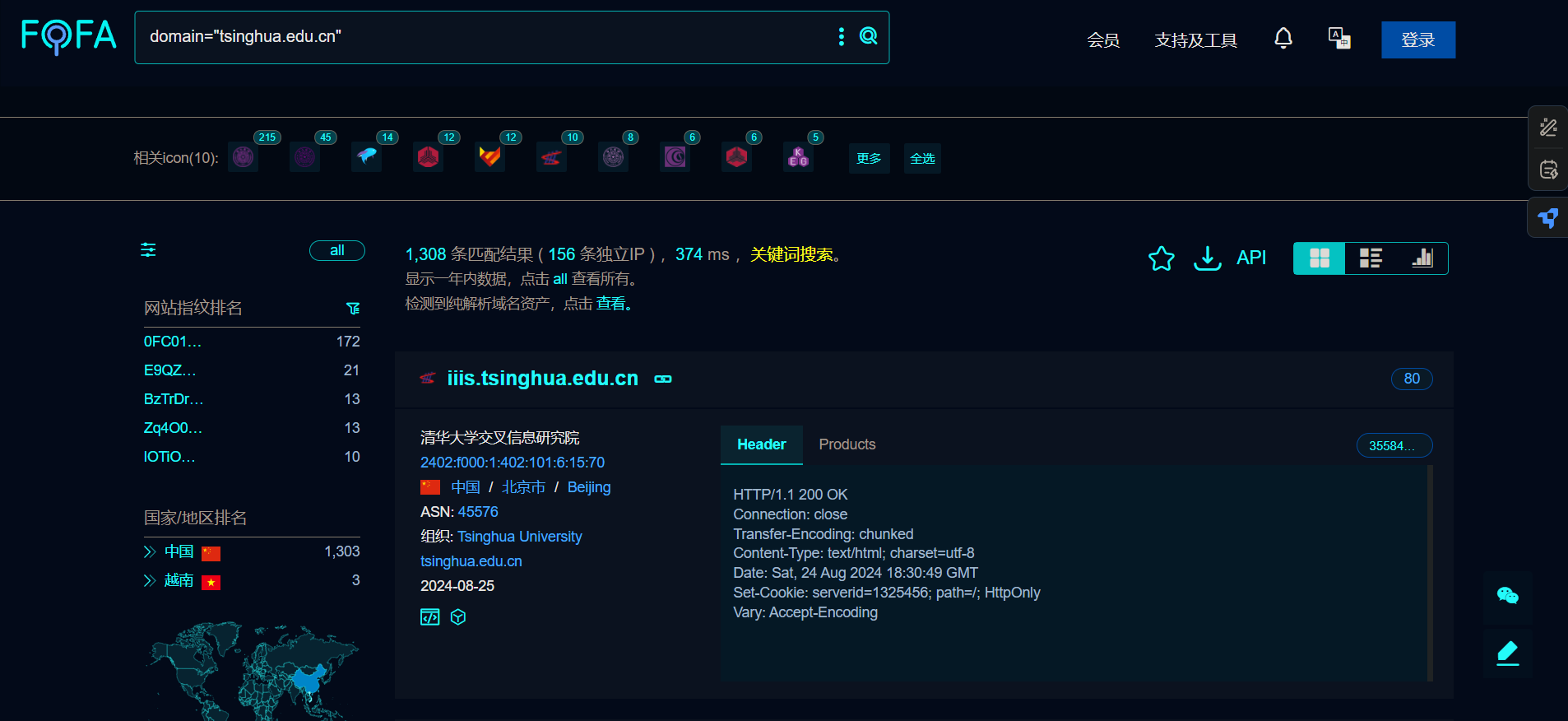Viewport: 1568px width, 721px height.
Task: Open the link icon beside iiis.tsinghua.edu.cn
Action: click(x=663, y=379)
